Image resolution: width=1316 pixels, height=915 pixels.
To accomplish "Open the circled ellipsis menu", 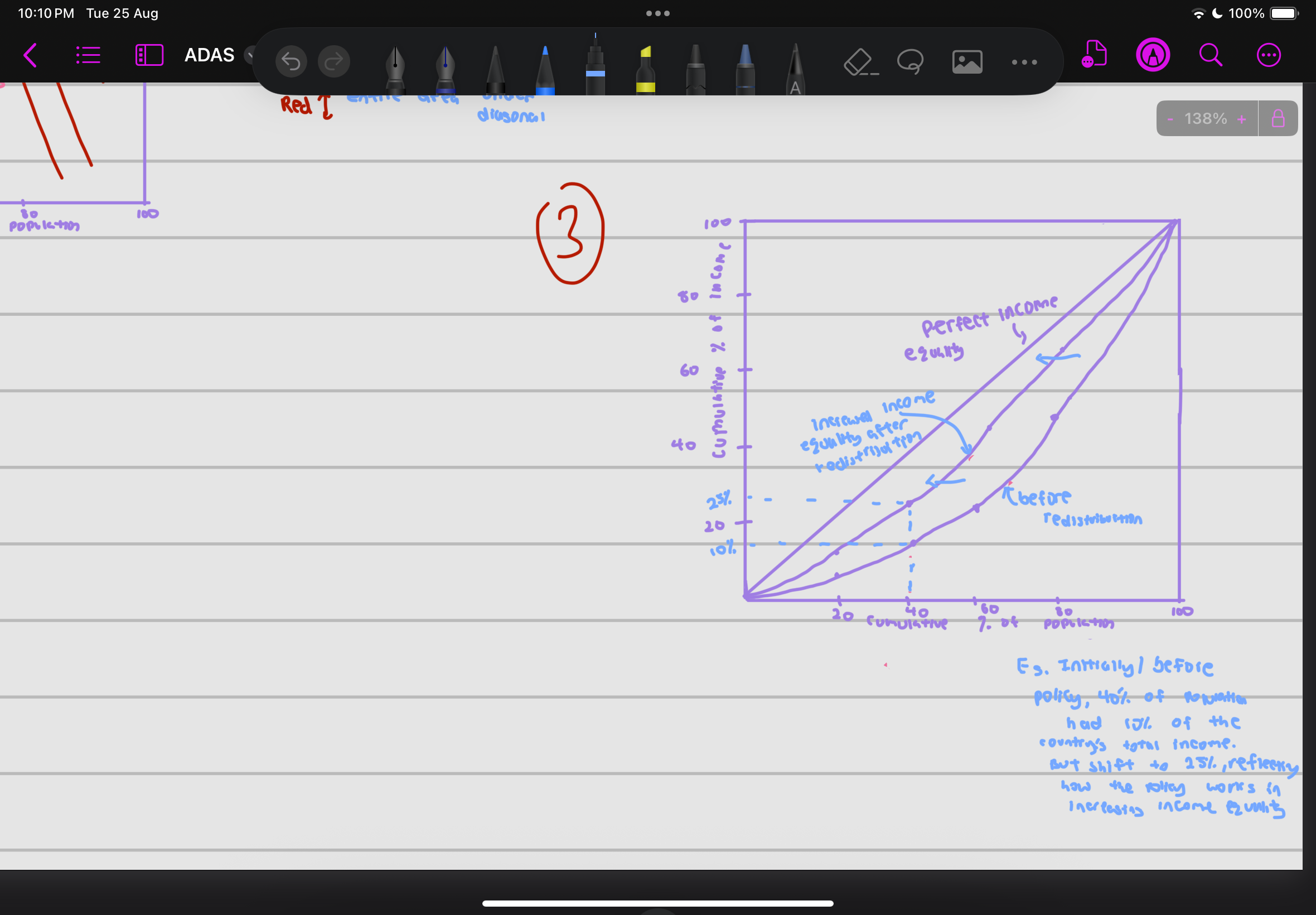I will [x=1269, y=55].
